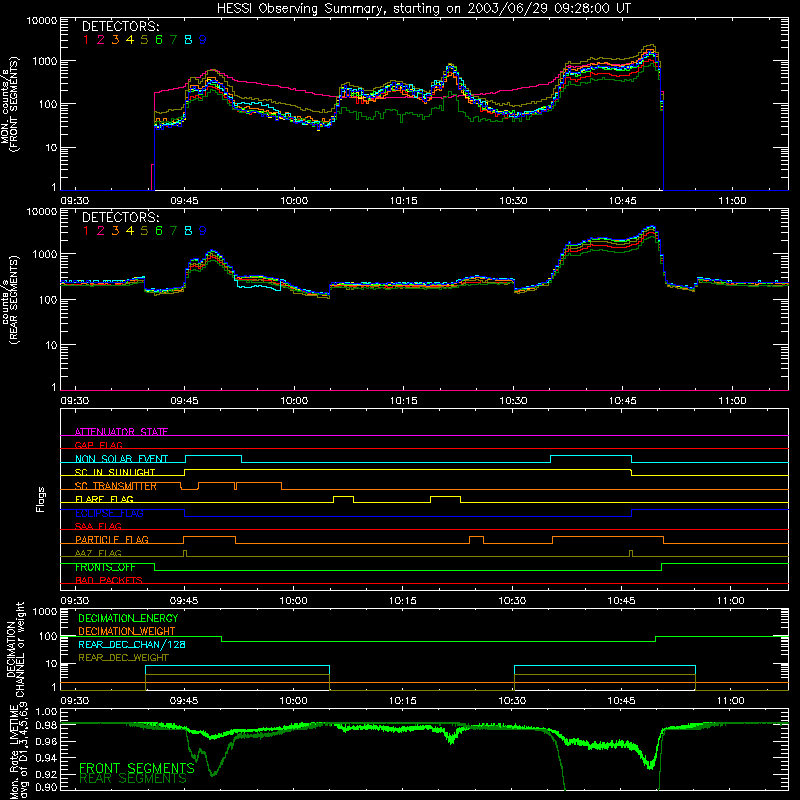The width and height of the screenshot is (800, 800).
Task: Click the REAR SEGMENTS livetime legend label
Action: (x=133, y=779)
